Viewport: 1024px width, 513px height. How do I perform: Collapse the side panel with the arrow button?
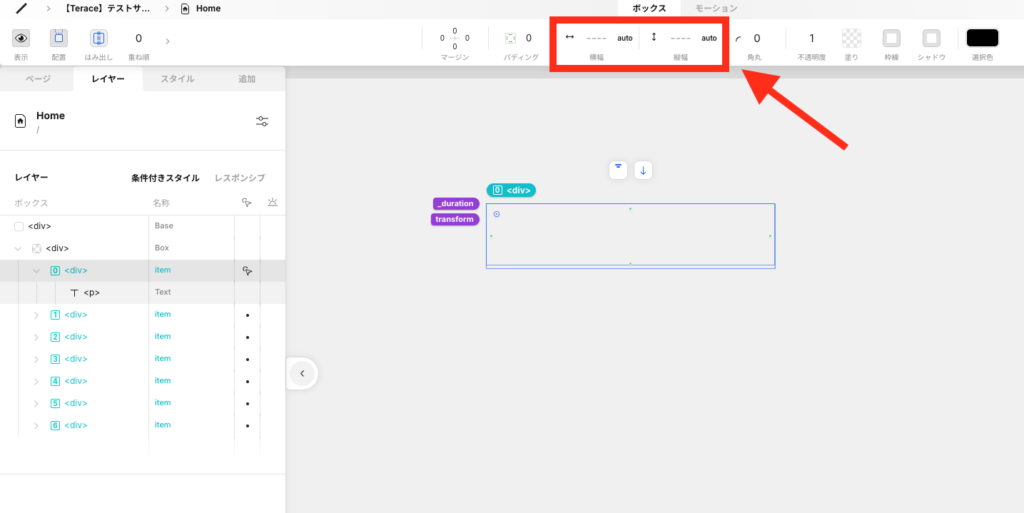coord(302,373)
